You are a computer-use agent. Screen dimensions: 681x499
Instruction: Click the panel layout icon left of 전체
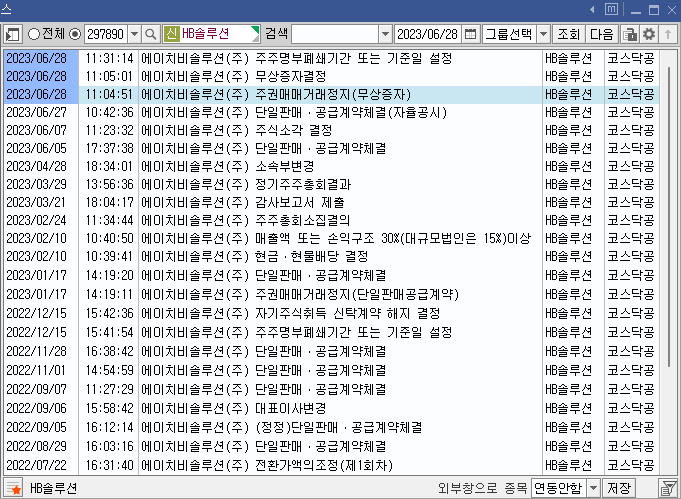(x=13, y=34)
